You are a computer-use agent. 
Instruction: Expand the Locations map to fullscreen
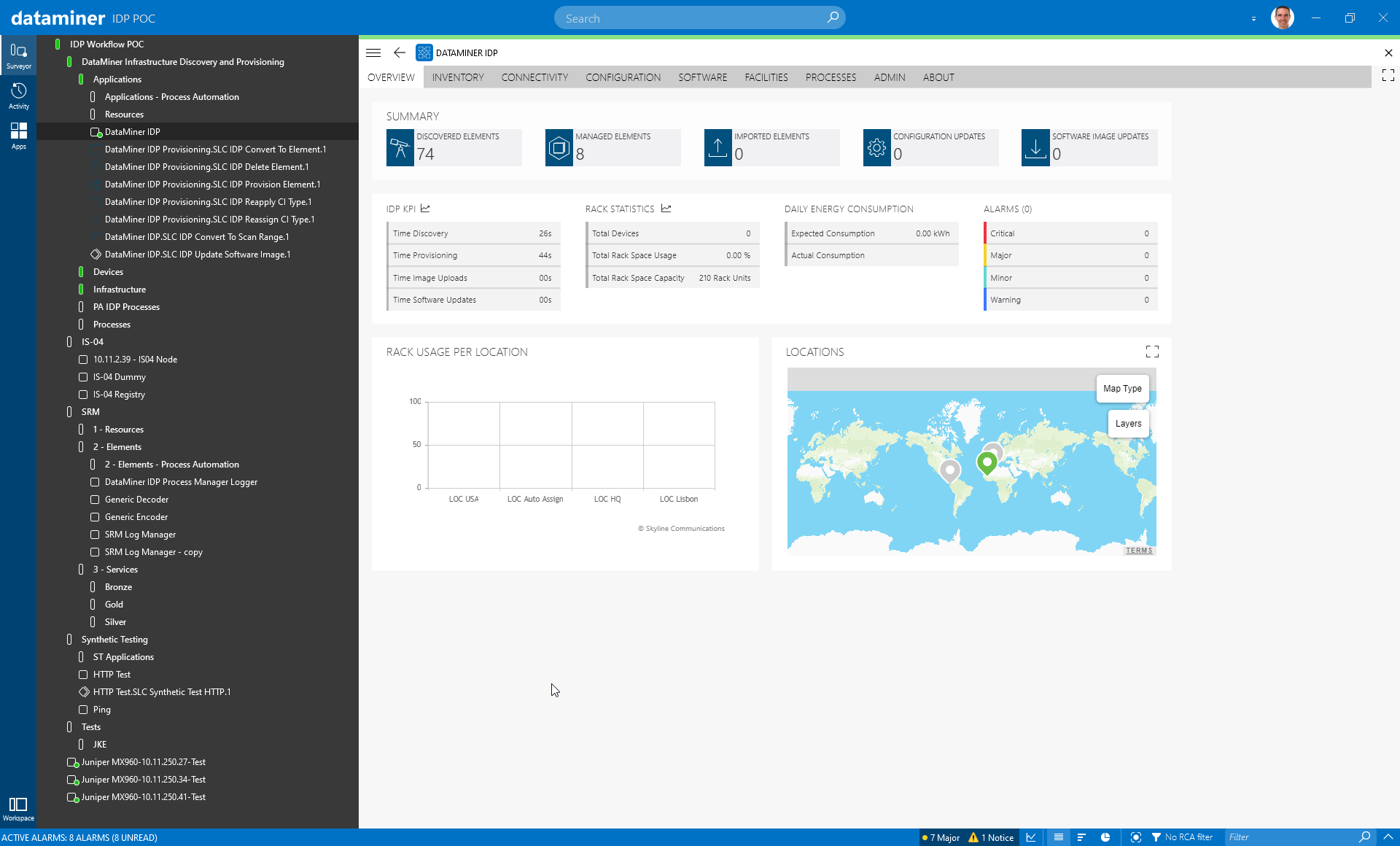tap(1152, 352)
